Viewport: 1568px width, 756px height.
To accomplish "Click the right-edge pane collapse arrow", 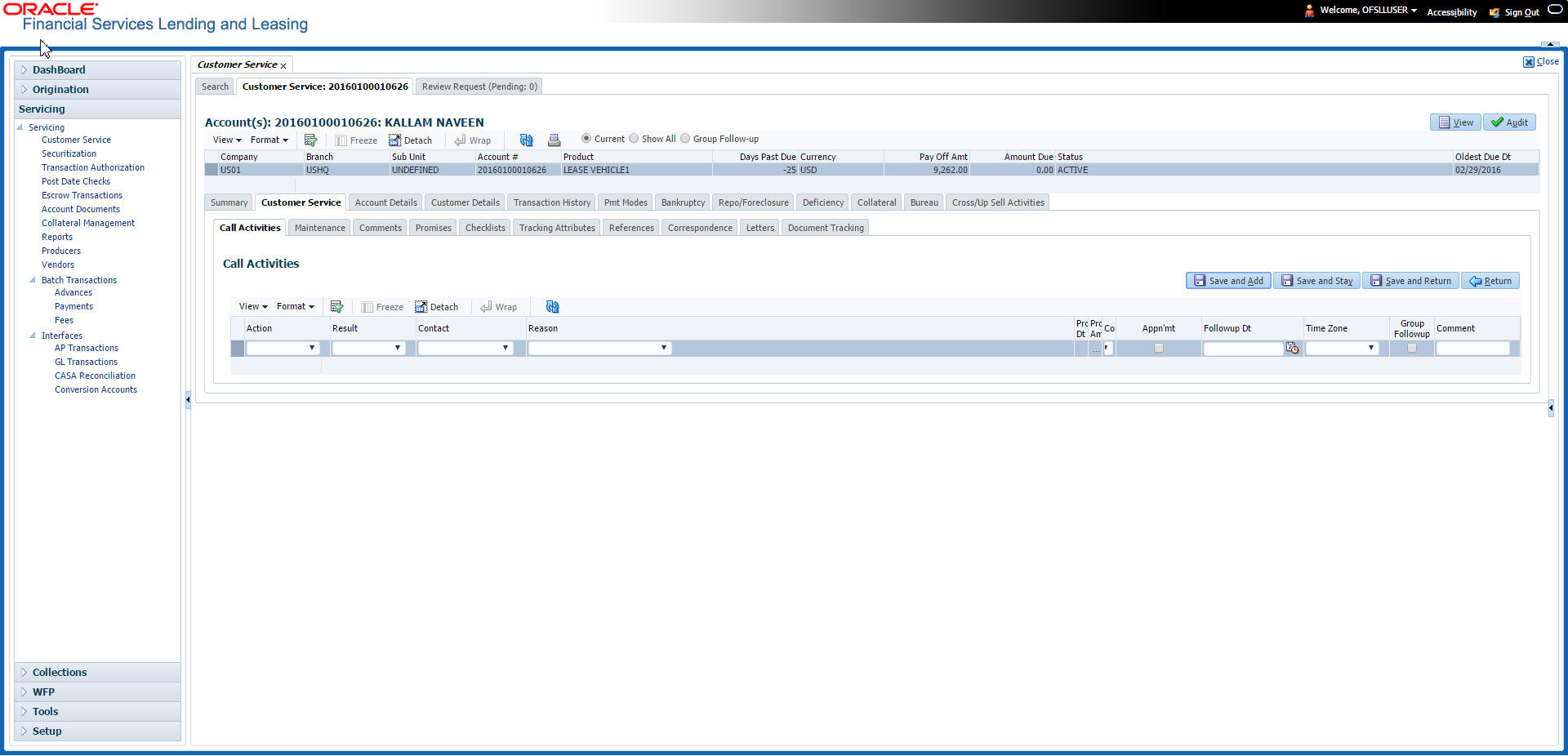I will tap(1551, 407).
